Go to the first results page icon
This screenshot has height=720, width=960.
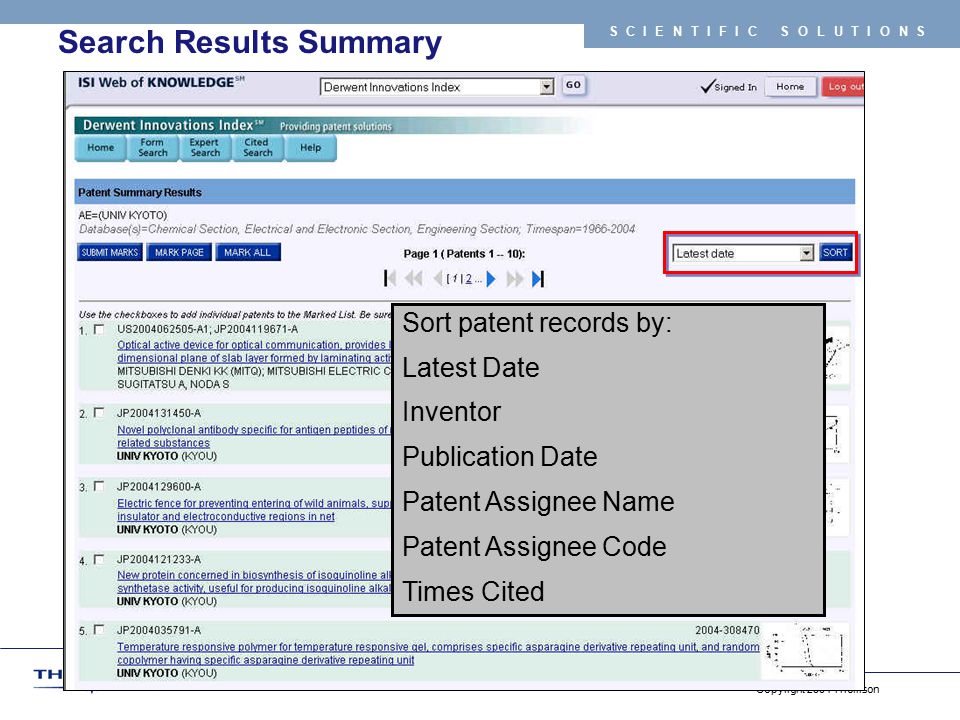tap(389, 279)
